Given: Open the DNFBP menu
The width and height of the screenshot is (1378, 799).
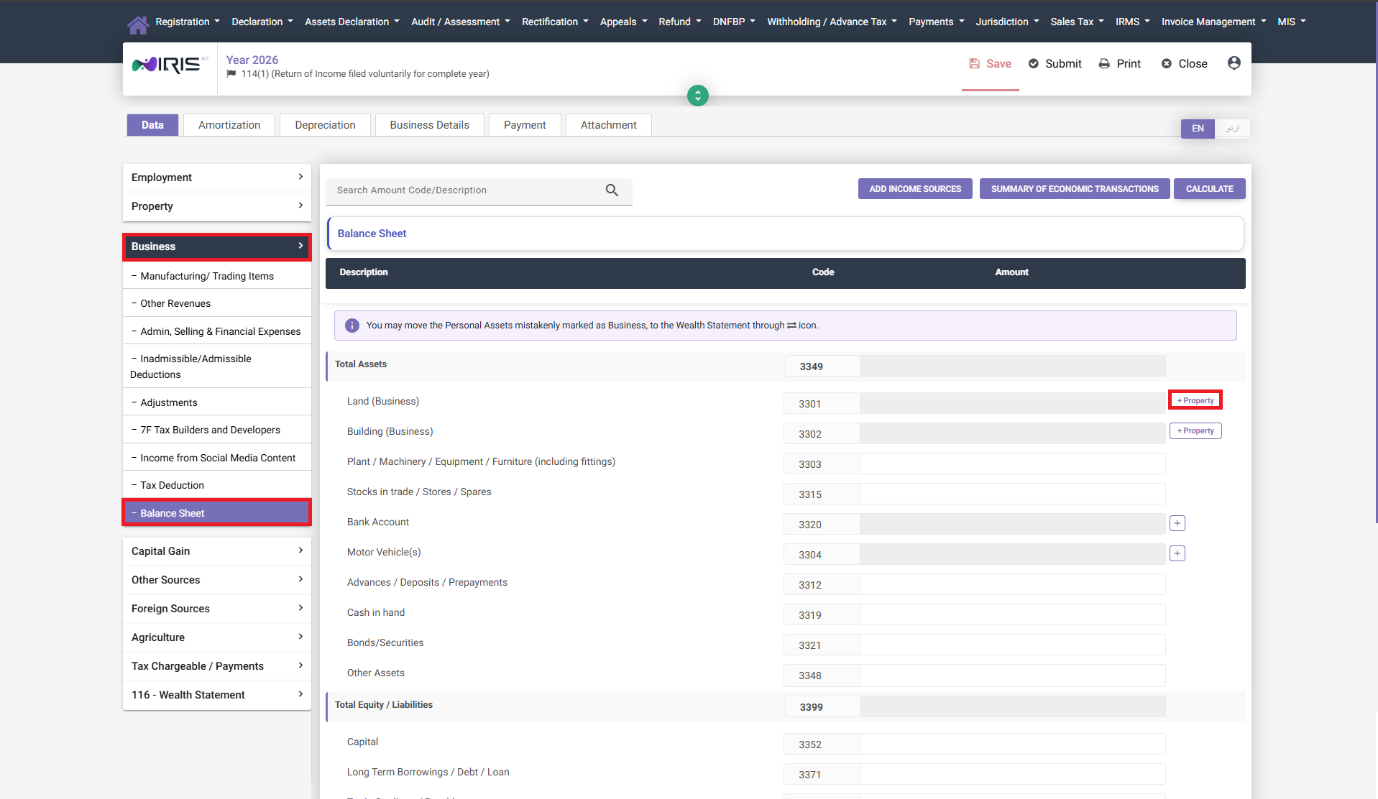Looking at the screenshot, I should [734, 21].
